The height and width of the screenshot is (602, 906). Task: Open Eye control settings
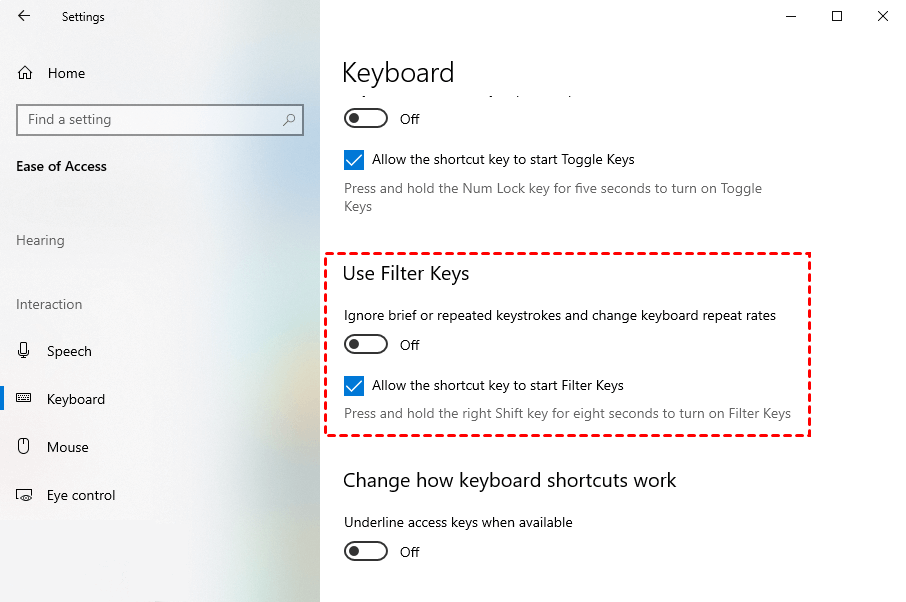coord(81,495)
